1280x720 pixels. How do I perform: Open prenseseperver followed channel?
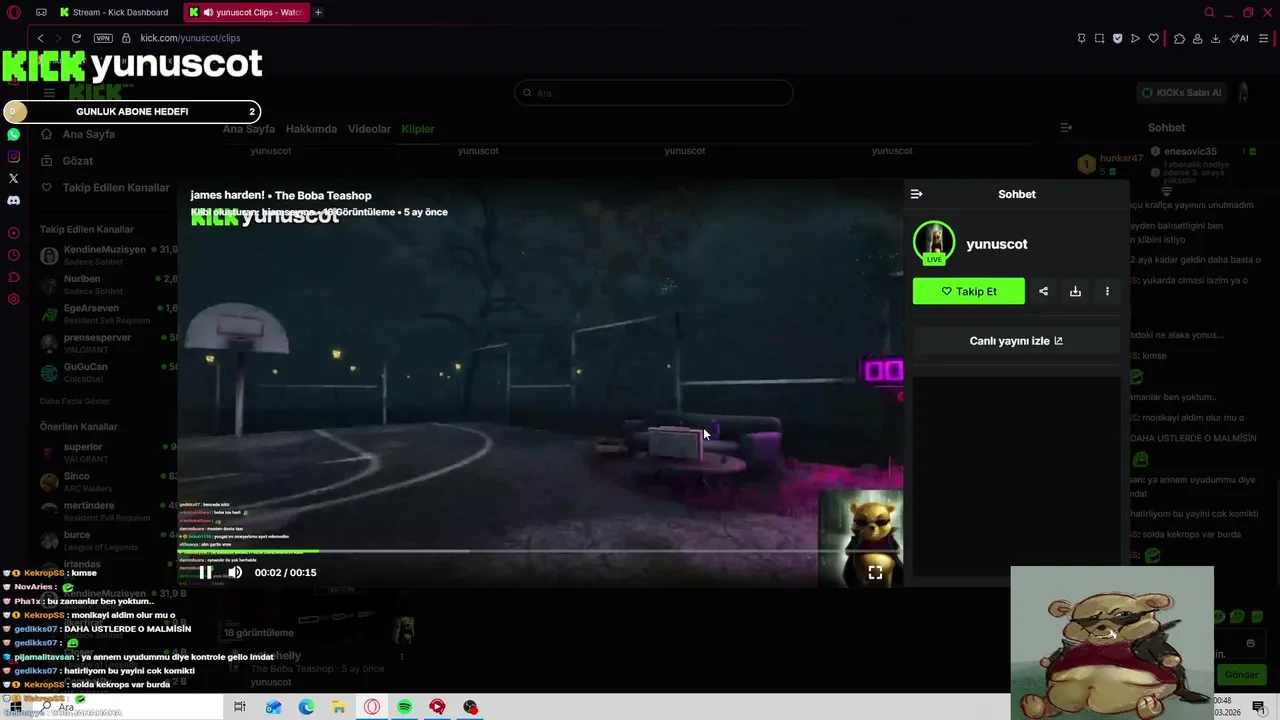(x=108, y=343)
